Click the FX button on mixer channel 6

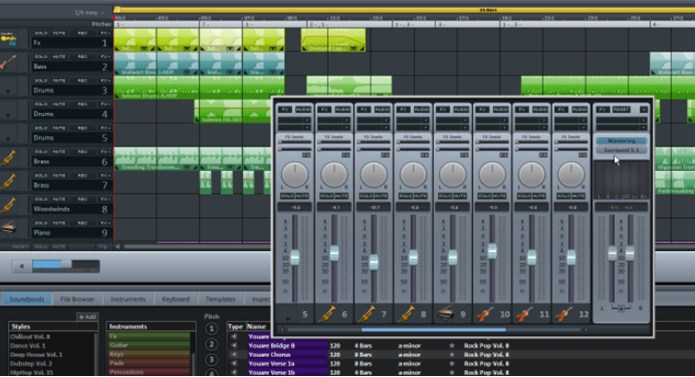click(x=324, y=109)
